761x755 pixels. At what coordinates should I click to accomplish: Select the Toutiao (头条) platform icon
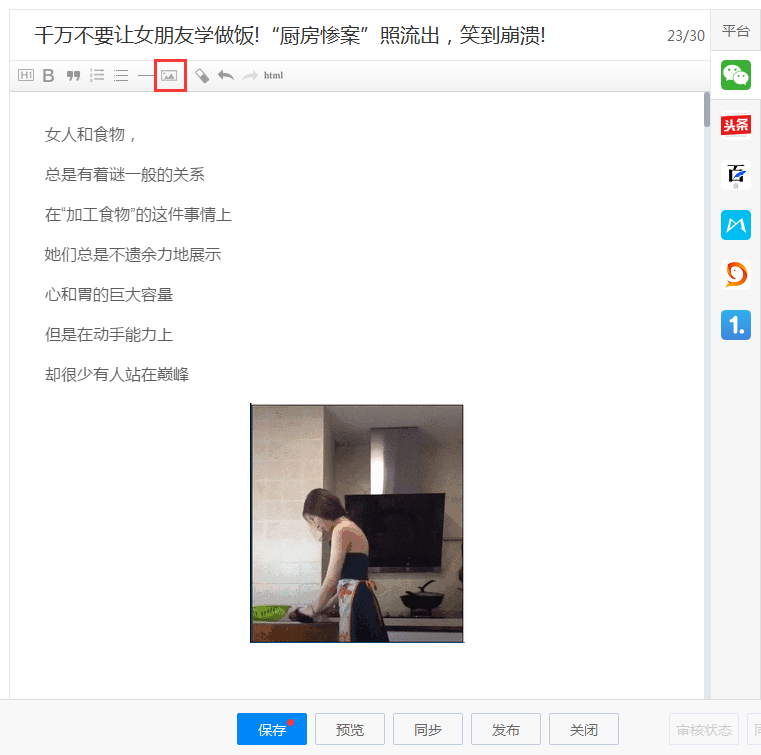click(736, 125)
